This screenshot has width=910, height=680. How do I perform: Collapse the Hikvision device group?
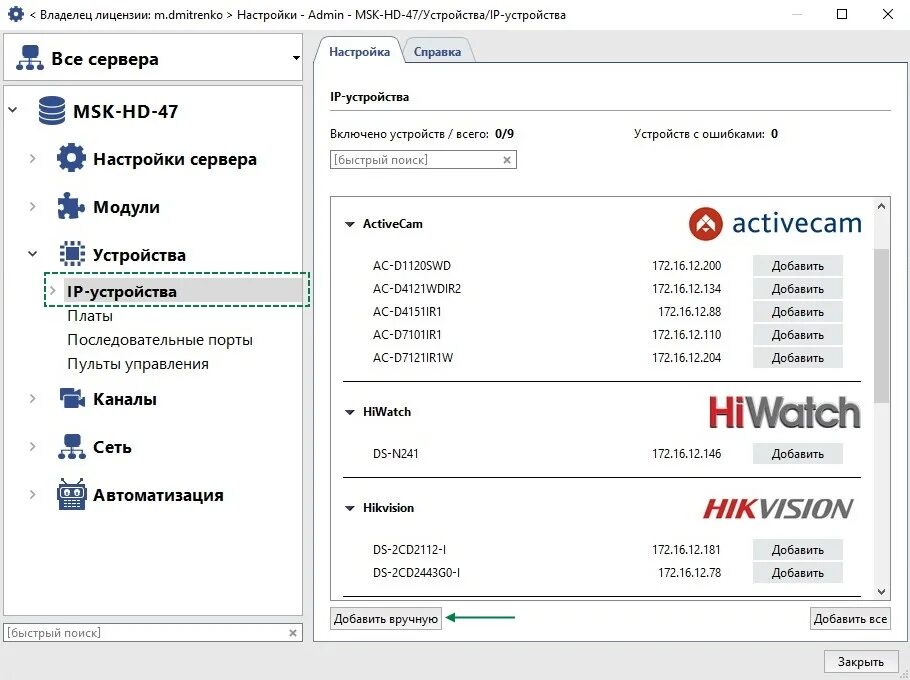[x=349, y=508]
